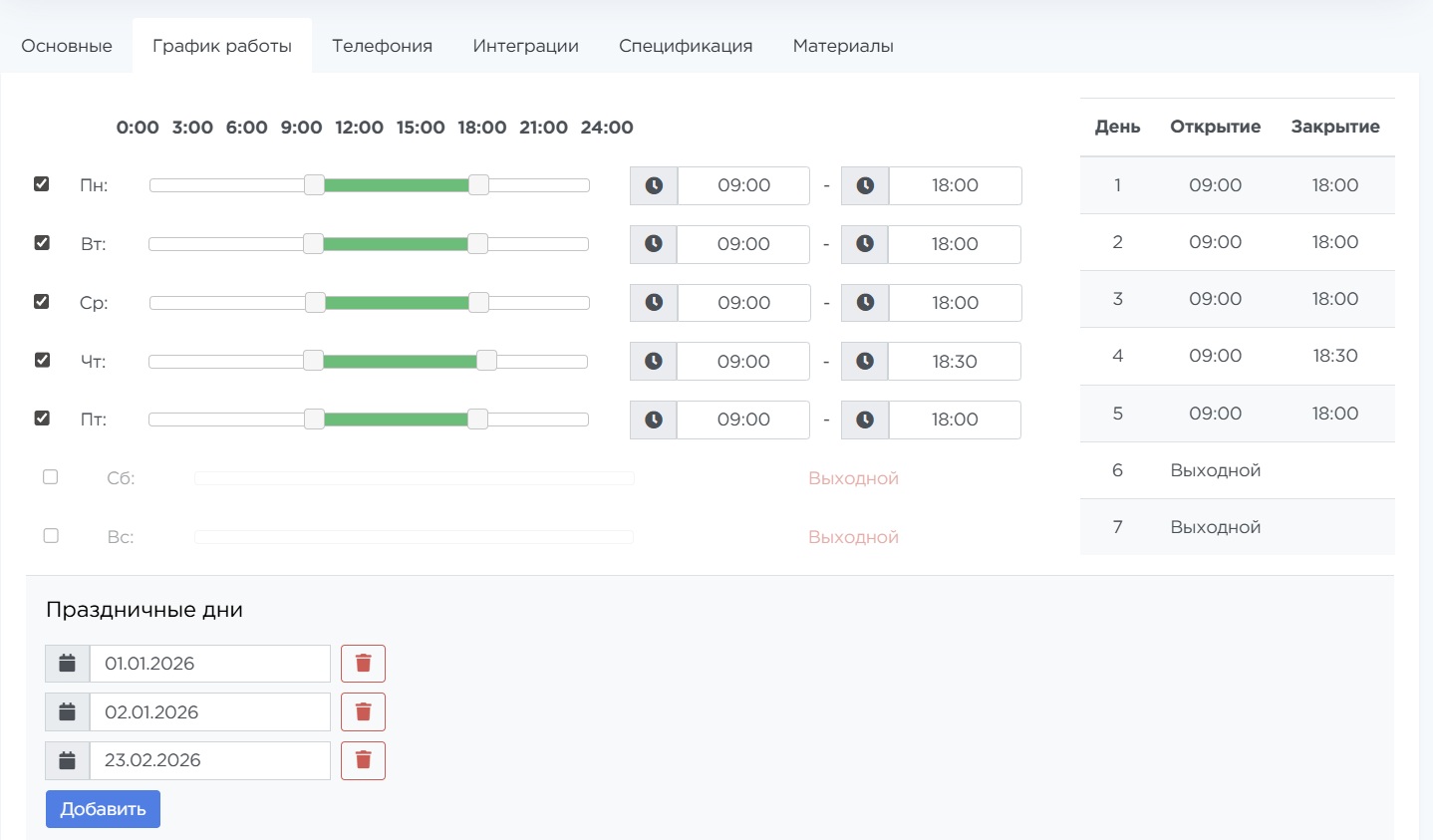This screenshot has width=1433, height=840.
Task: Click the Thursday closing time slider handle
Action: [486, 361]
